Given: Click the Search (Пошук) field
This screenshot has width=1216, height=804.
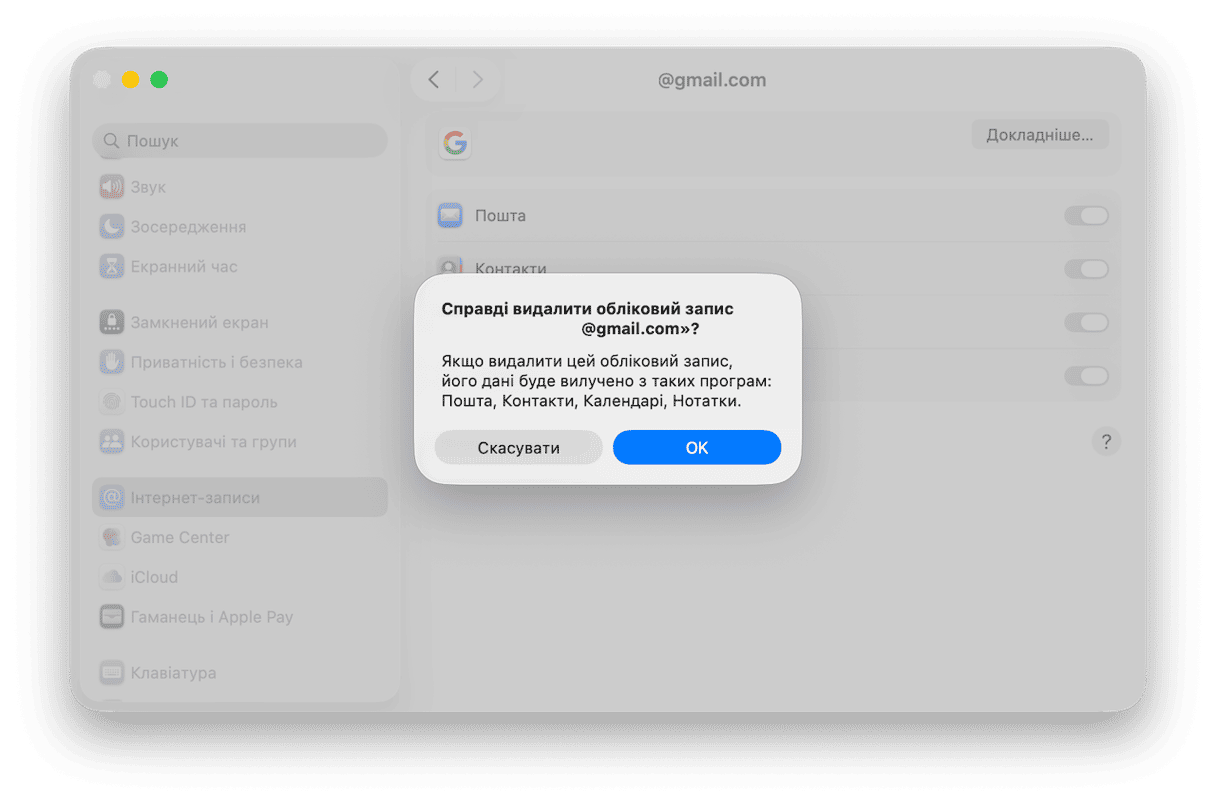Looking at the screenshot, I should point(240,141).
